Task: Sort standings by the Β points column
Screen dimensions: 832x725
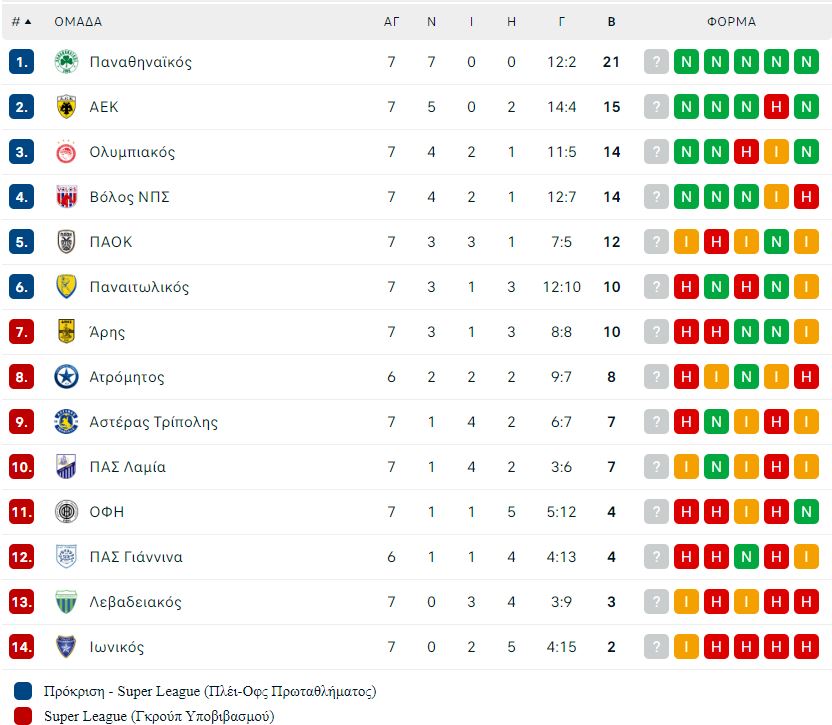Action: [x=611, y=22]
